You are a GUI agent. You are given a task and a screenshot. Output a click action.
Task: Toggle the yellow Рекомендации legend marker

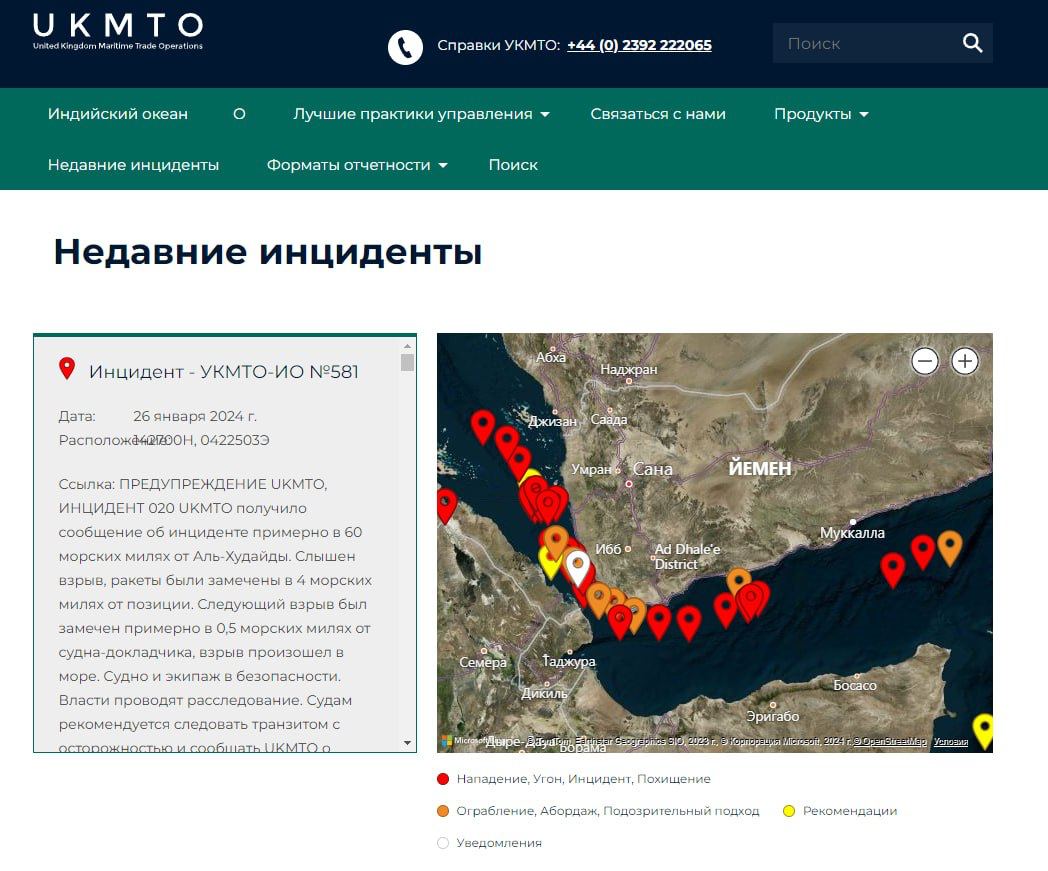pos(789,811)
